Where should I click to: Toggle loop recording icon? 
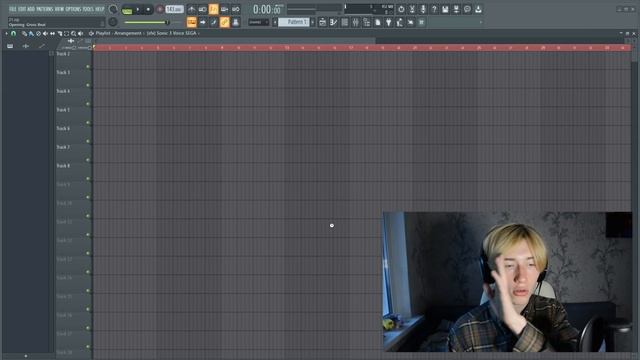pos(236,9)
